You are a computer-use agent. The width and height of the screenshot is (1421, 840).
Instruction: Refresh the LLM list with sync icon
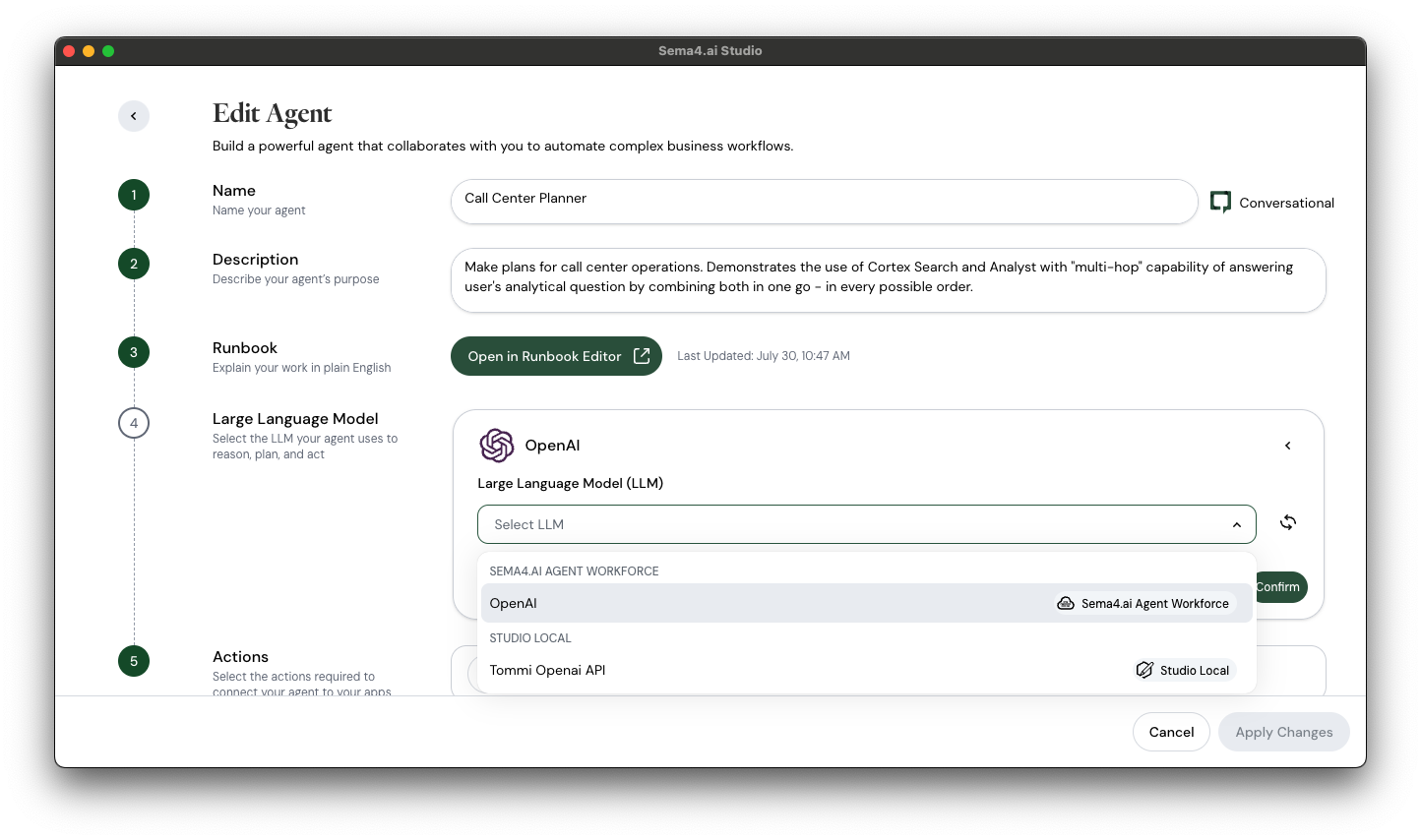(1288, 522)
